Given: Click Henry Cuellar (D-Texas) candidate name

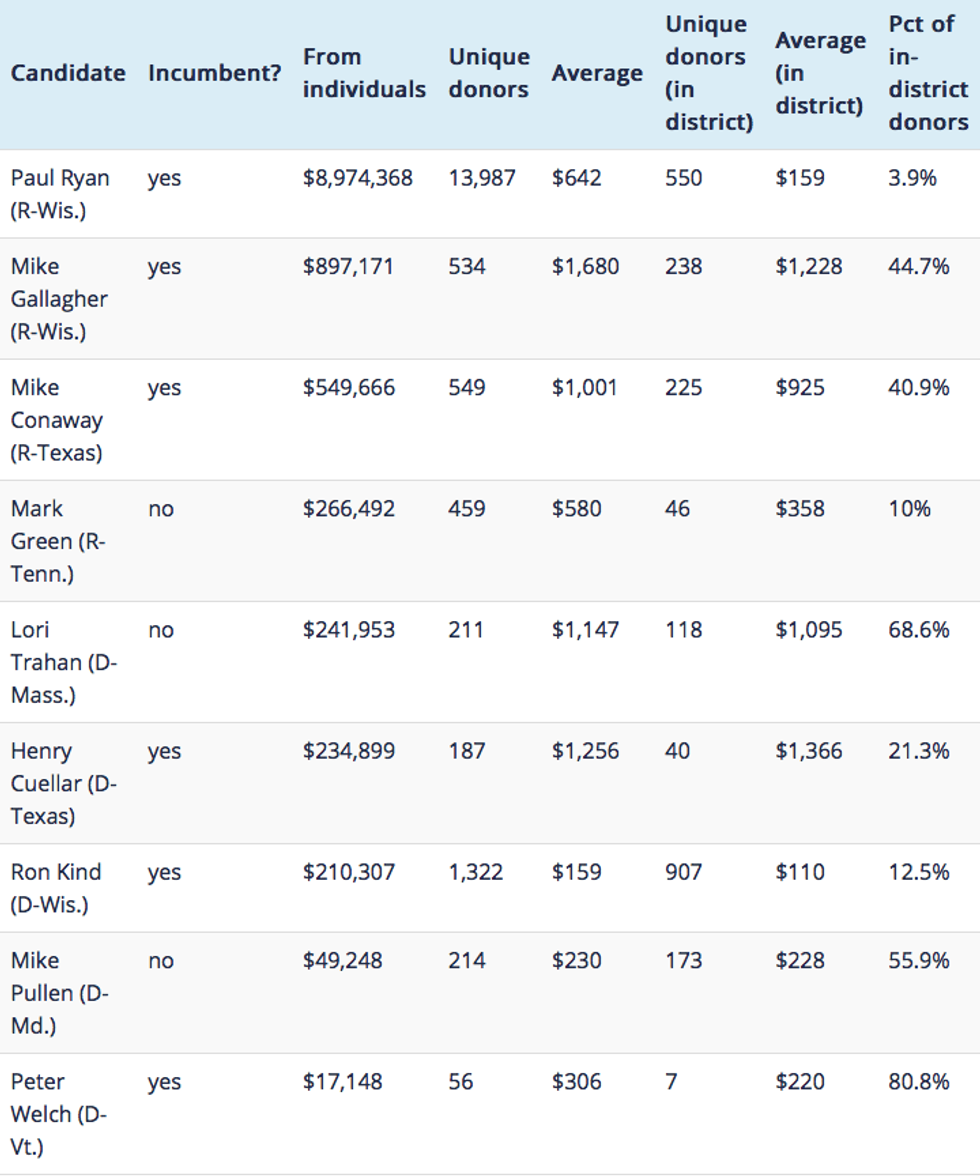Looking at the screenshot, I should click(63, 783).
